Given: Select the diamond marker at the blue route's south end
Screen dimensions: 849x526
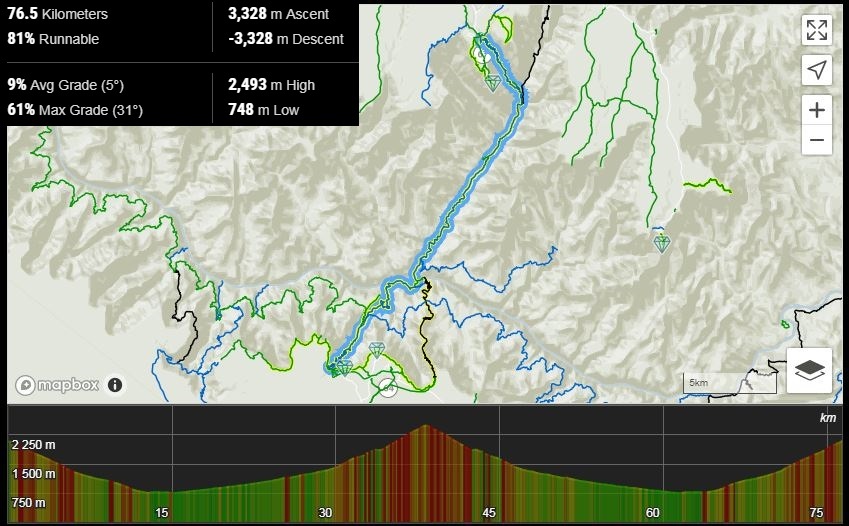Looking at the screenshot, I should (344, 368).
